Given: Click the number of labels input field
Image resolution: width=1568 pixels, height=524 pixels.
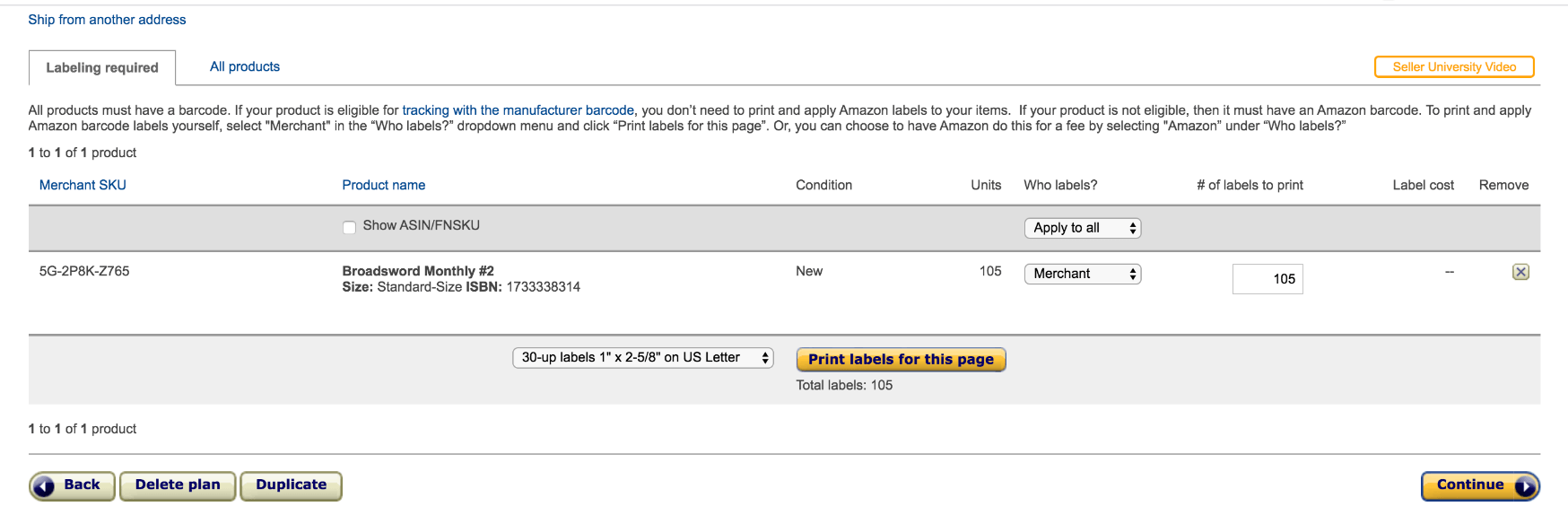Looking at the screenshot, I should [1267, 279].
